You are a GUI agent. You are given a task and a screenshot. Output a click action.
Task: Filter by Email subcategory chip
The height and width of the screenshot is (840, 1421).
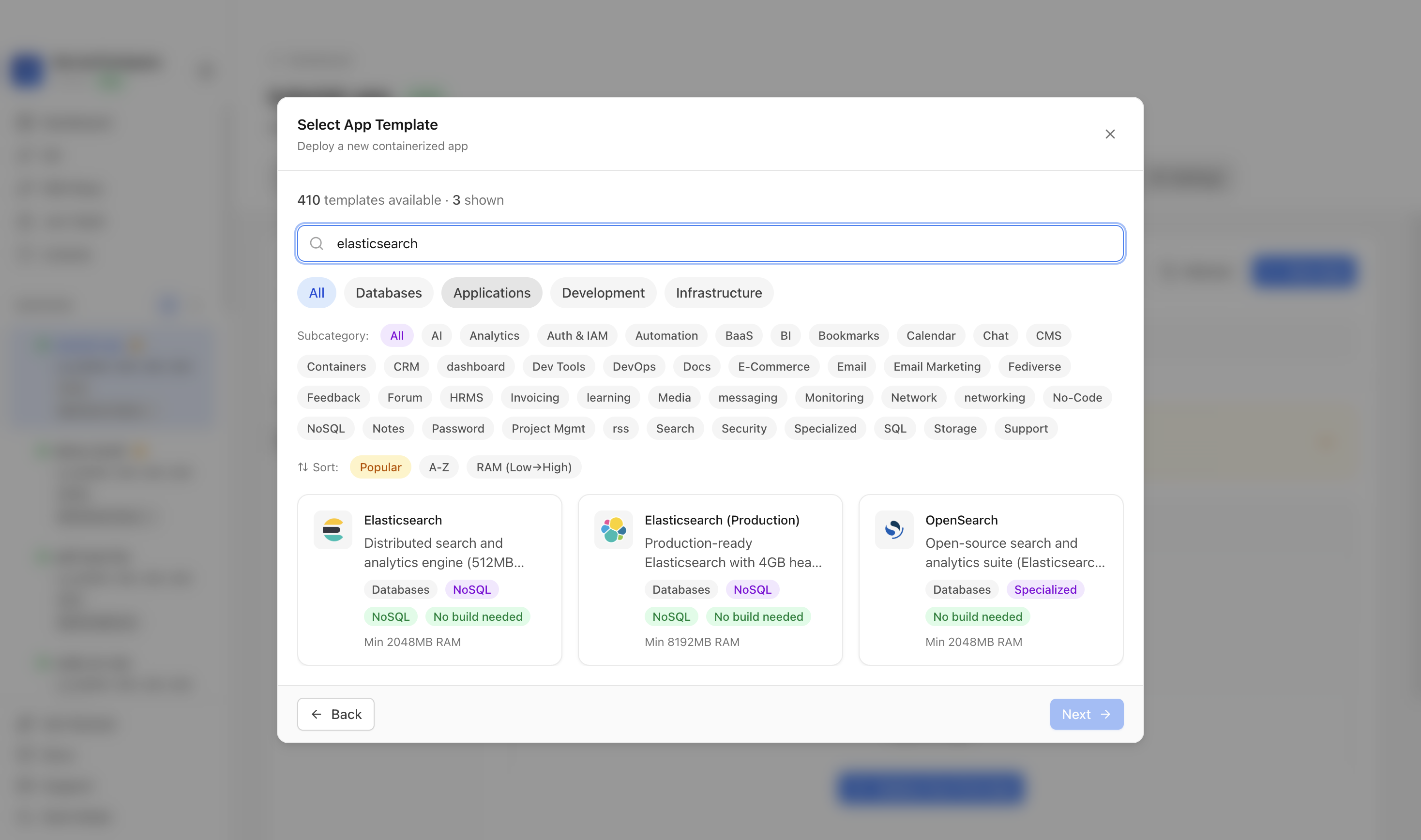[x=851, y=367]
